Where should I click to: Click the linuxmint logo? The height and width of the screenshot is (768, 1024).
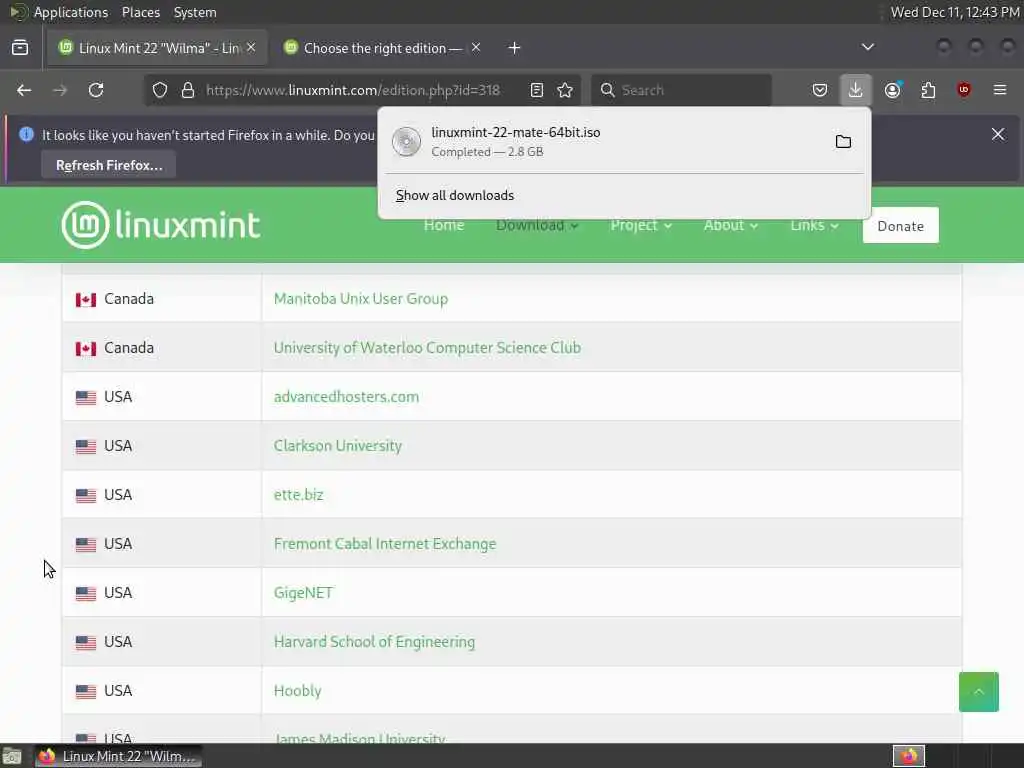click(161, 225)
